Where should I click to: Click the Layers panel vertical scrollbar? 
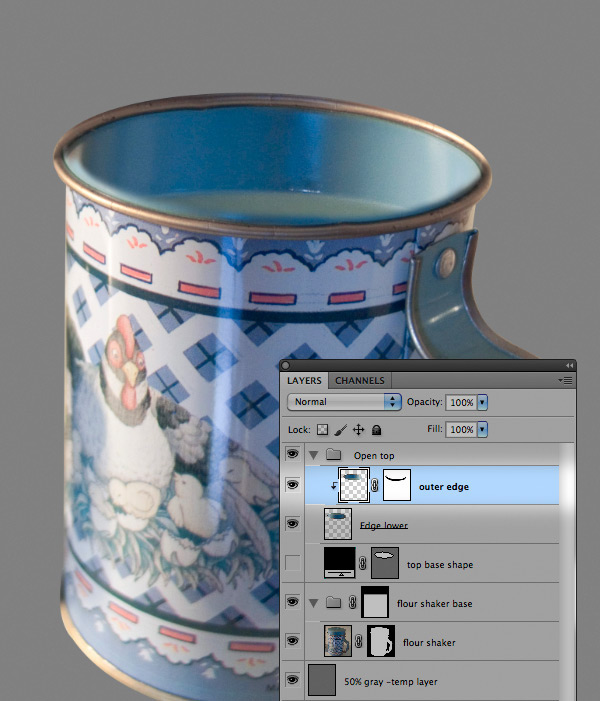(x=566, y=572)
